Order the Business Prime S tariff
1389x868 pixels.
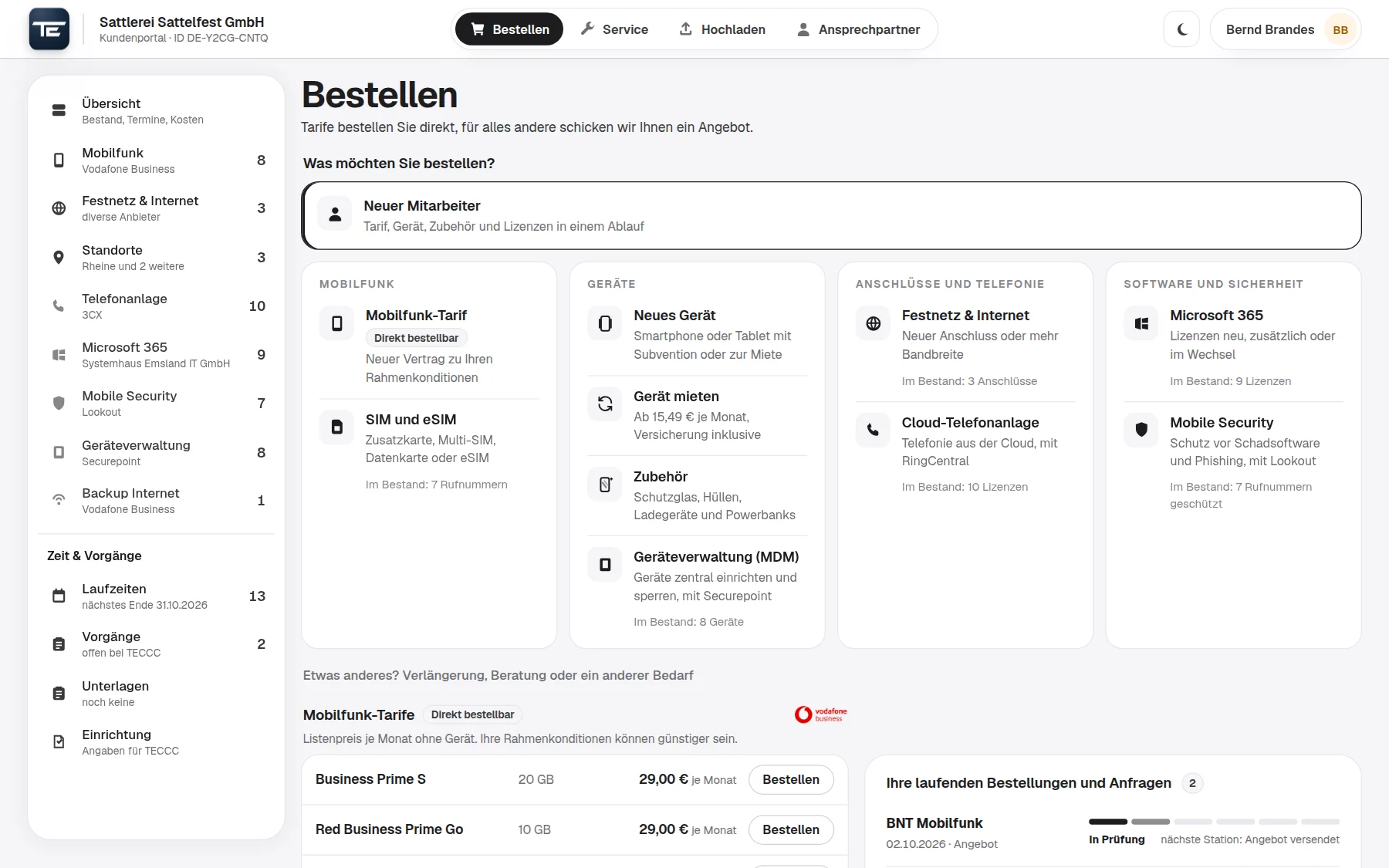click(x=791, y=779)
